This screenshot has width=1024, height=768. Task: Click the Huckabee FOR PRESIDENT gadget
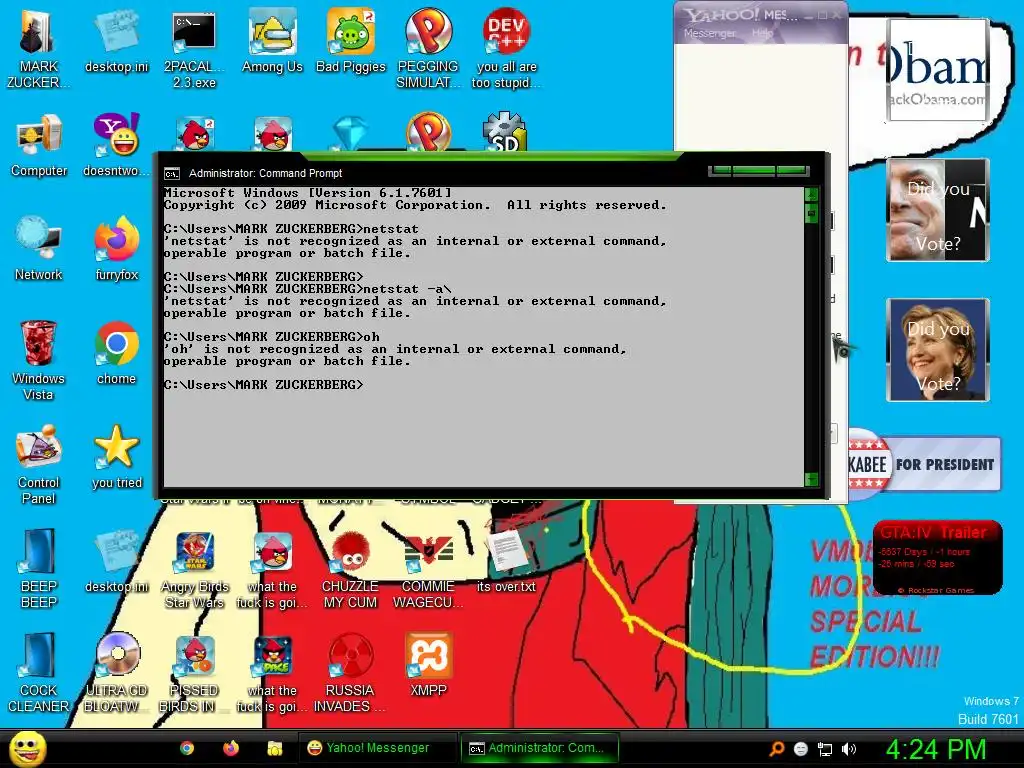(x=924, y=464)
